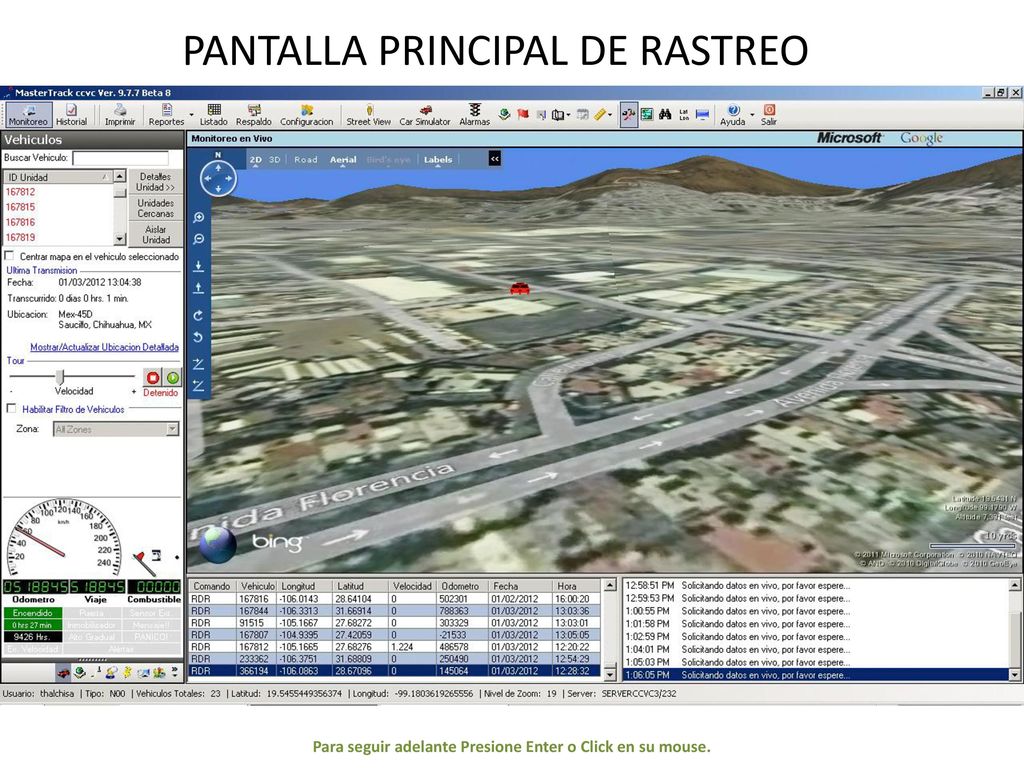
Task: Open the Monitoreo view in toolbar
Action: coord(28,114)
